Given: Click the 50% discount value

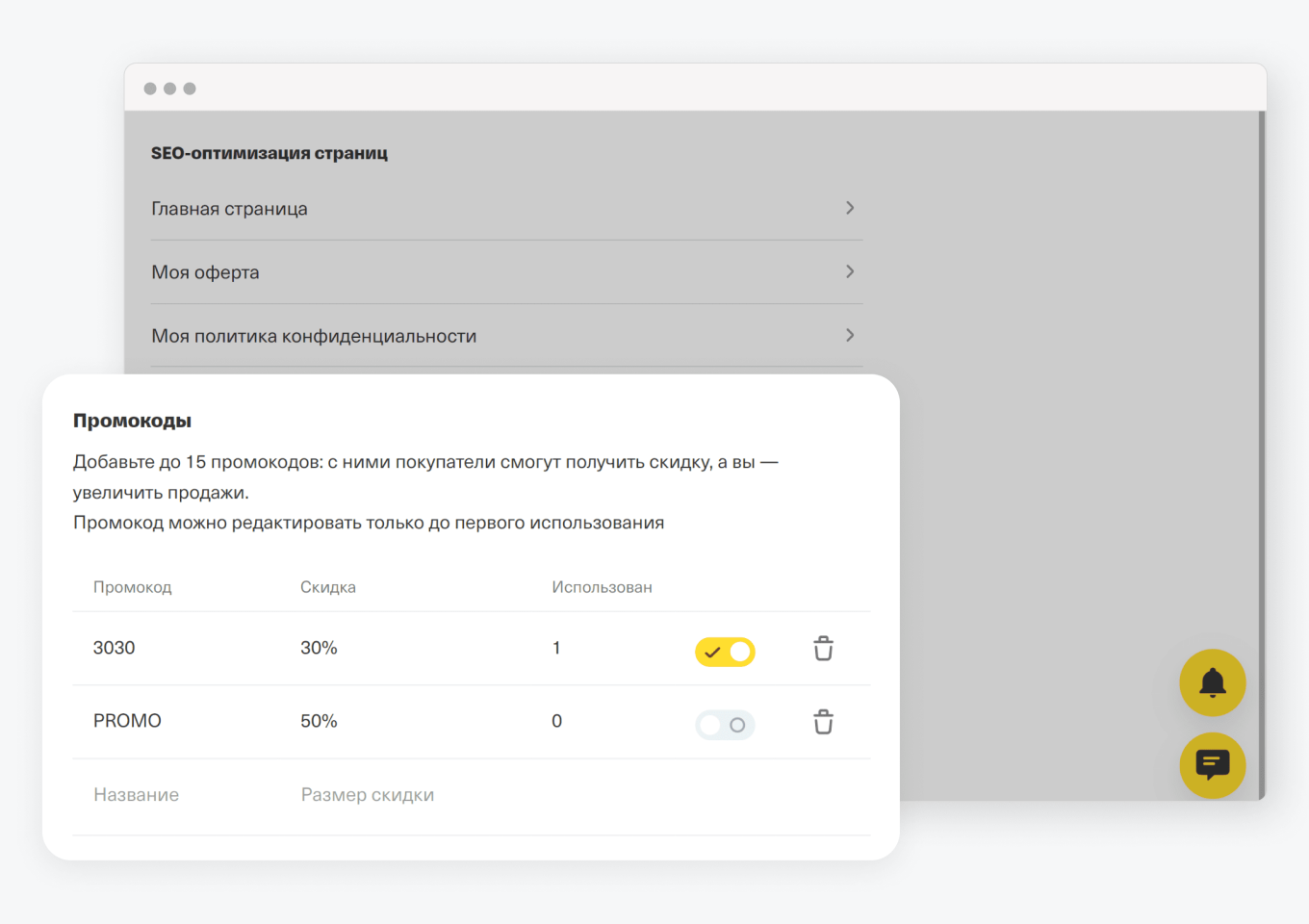Looking at the screenshot, I should click(319, 721).
